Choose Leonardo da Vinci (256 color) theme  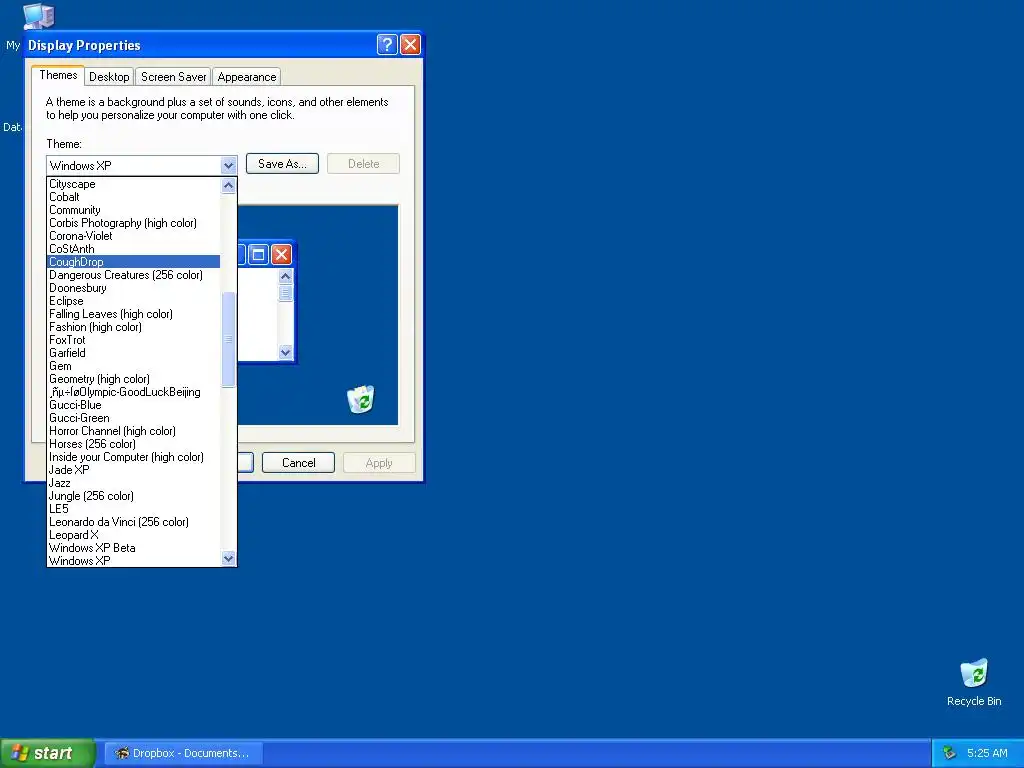coord(134,522)
